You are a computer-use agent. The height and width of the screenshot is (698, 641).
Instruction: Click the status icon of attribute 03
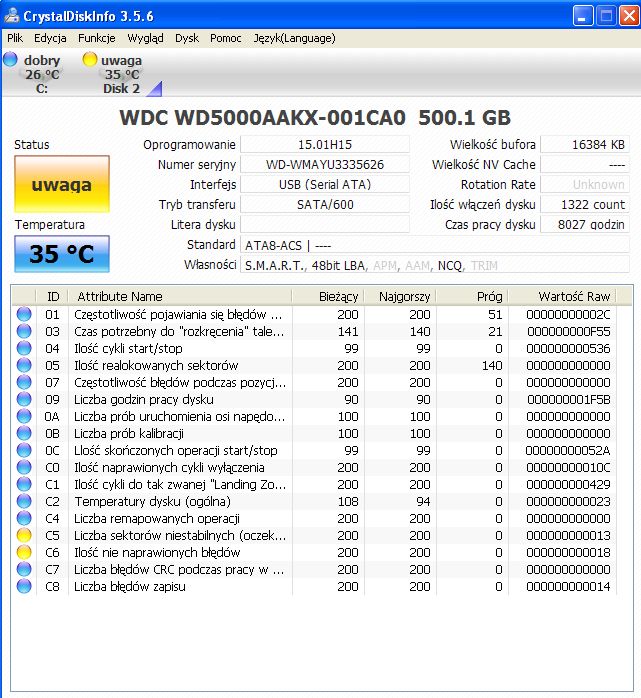click(x=24, y=331)
